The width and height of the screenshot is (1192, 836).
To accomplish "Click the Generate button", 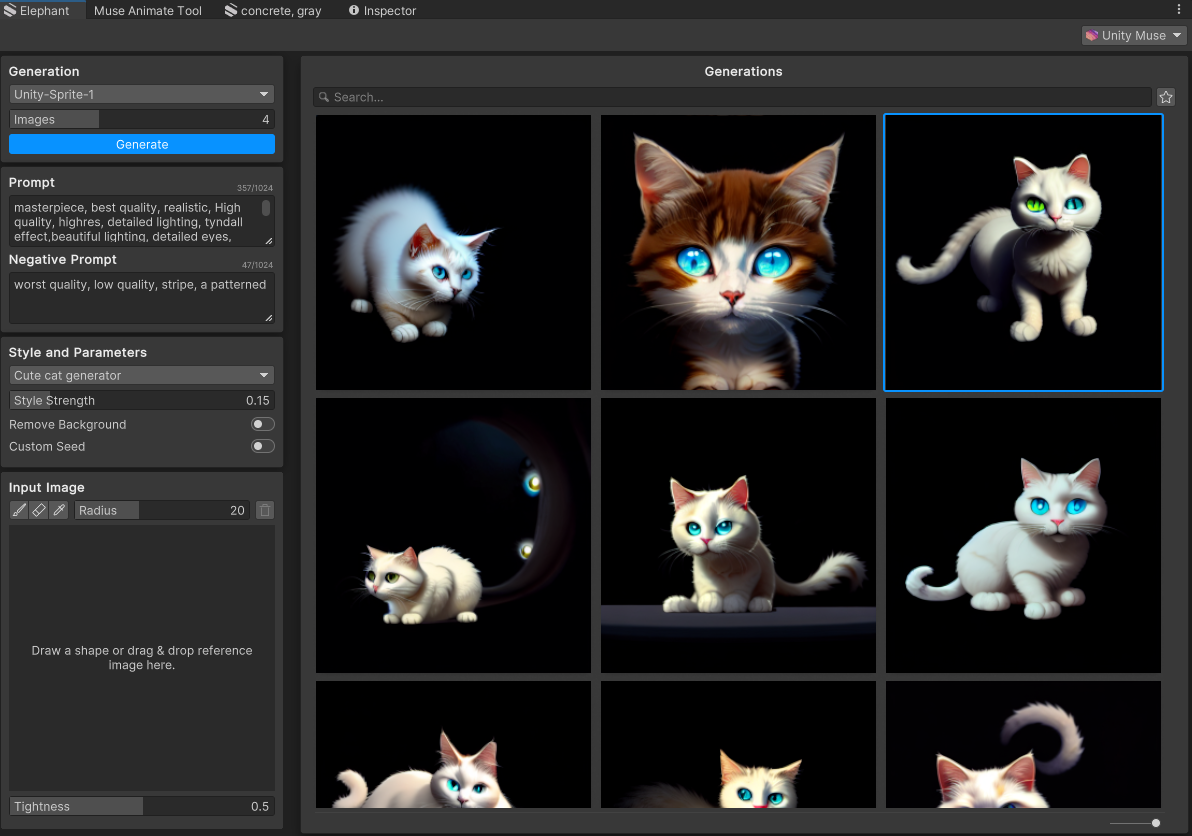I will point(141,144).
